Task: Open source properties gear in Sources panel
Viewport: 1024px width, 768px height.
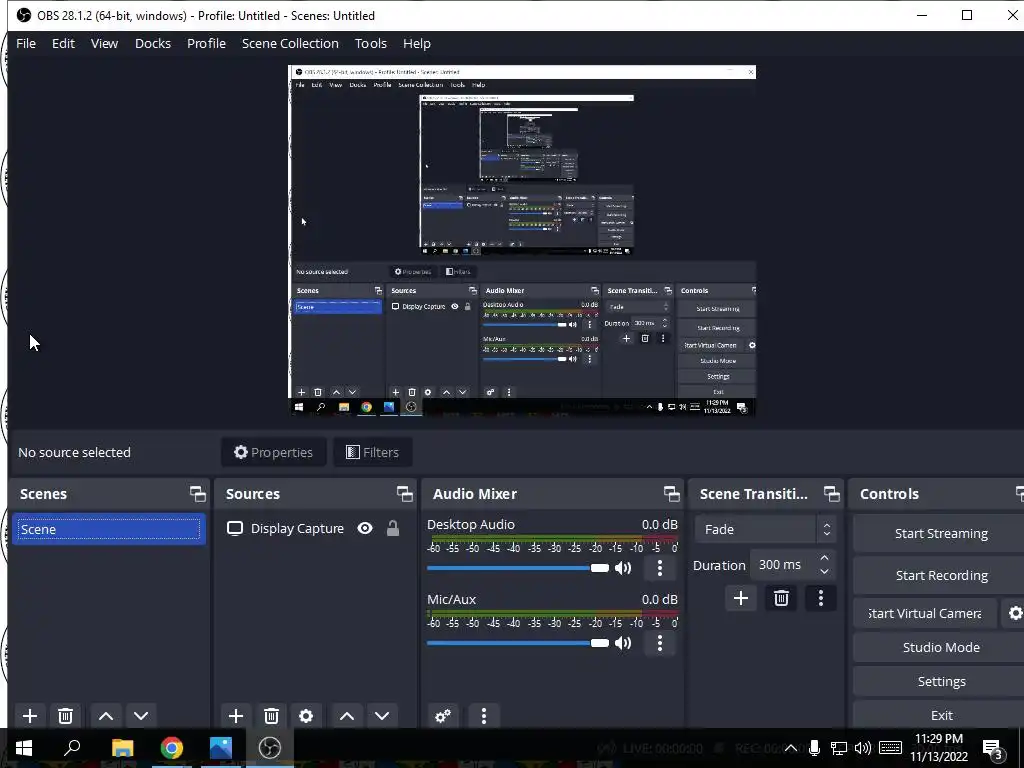Action: (306, 716)
